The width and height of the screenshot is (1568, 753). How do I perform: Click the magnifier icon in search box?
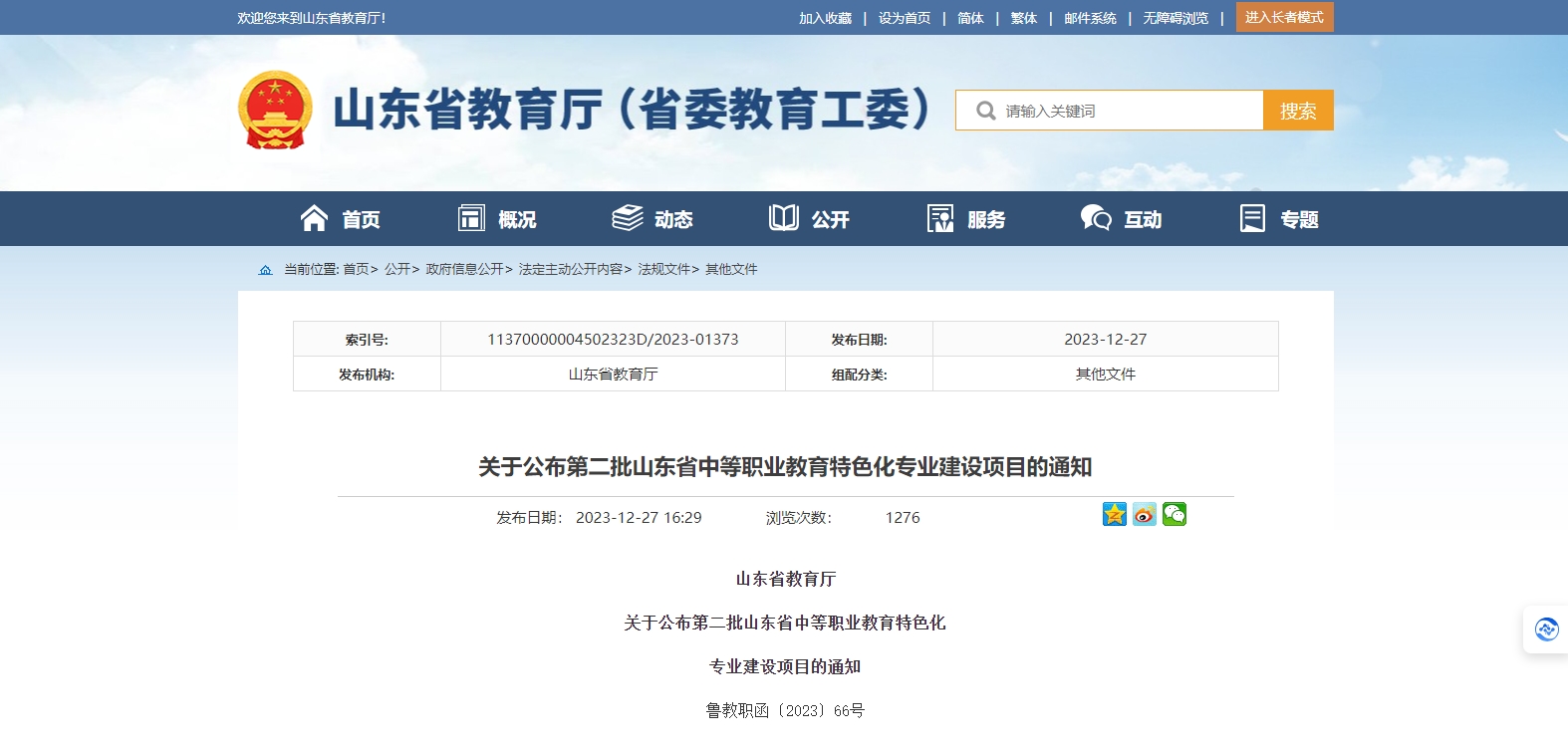[985, 111]
